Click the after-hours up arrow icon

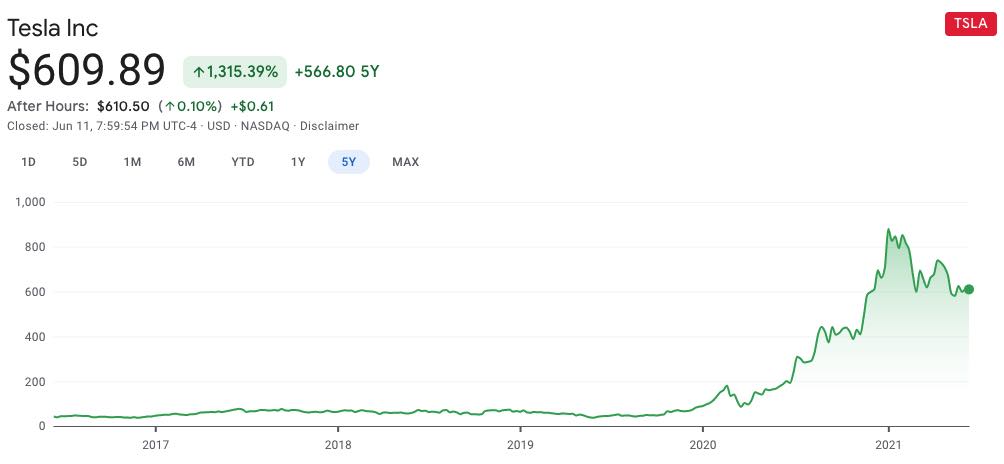pos(170,106)
